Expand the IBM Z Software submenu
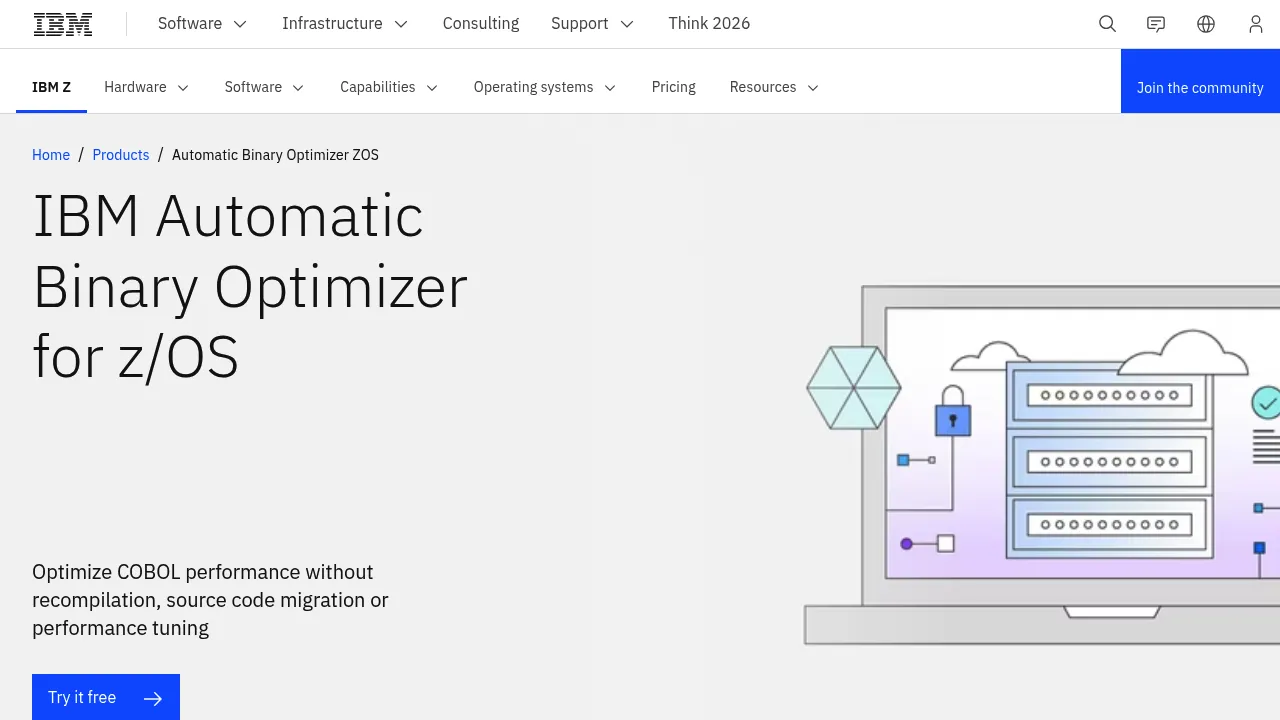 264,87
